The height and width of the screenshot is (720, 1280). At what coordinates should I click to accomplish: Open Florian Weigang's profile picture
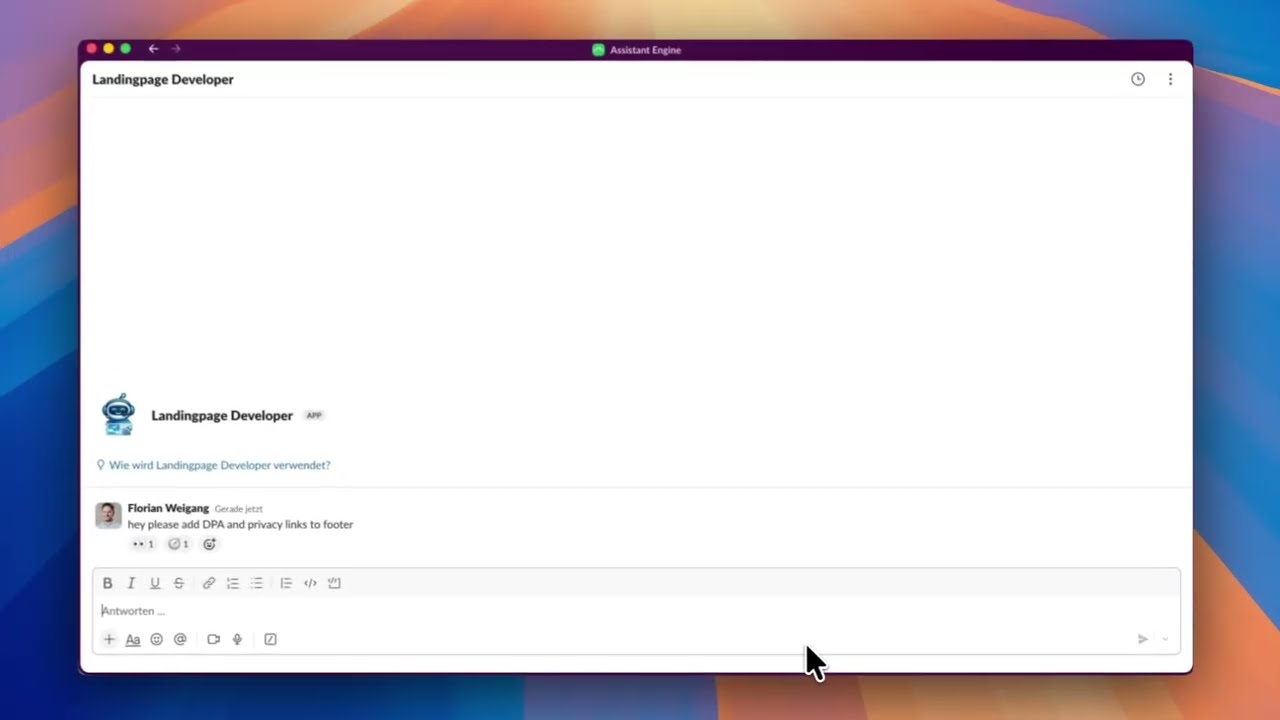(108, 515)
